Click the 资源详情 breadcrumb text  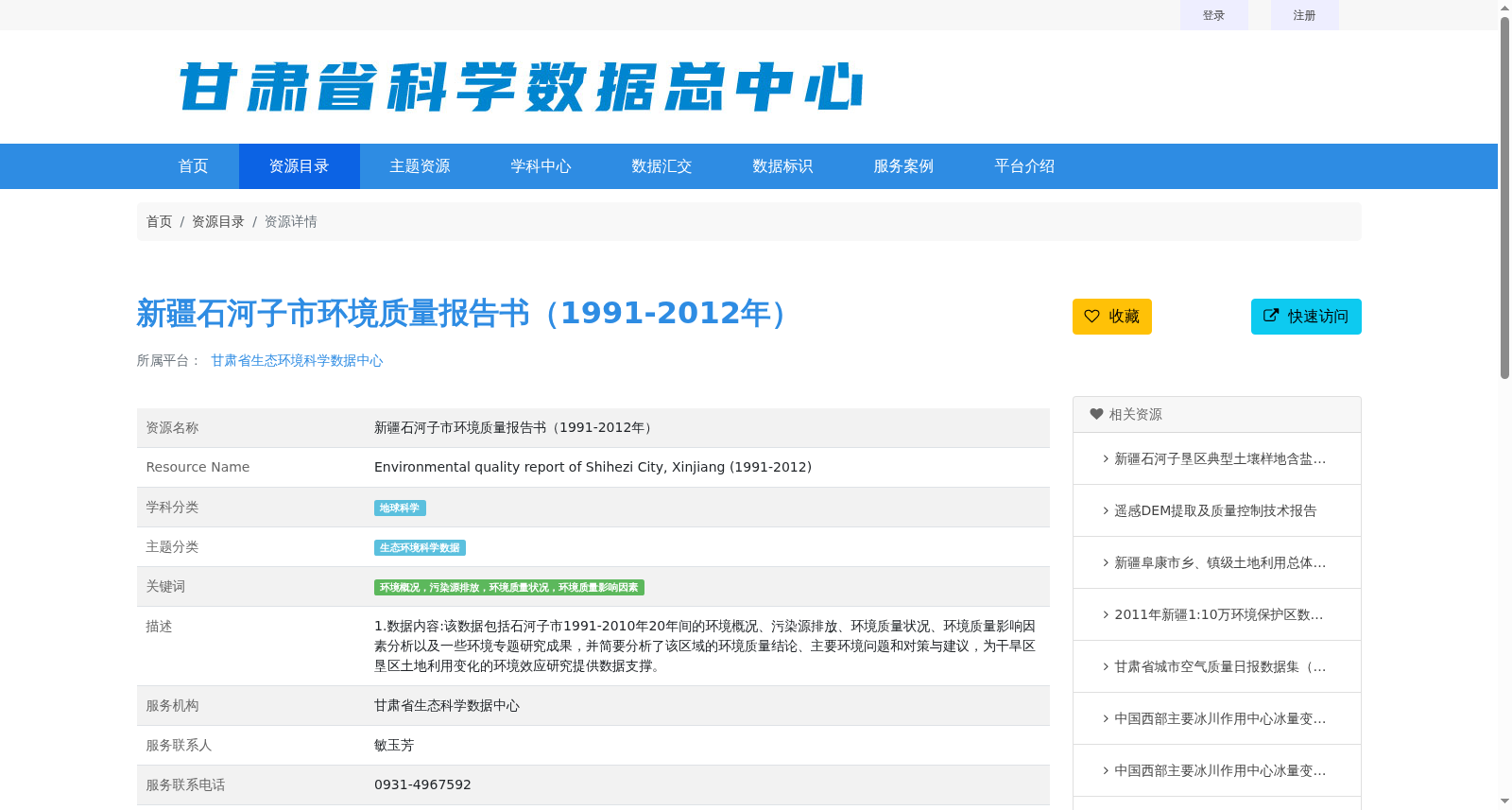point(291,221)
